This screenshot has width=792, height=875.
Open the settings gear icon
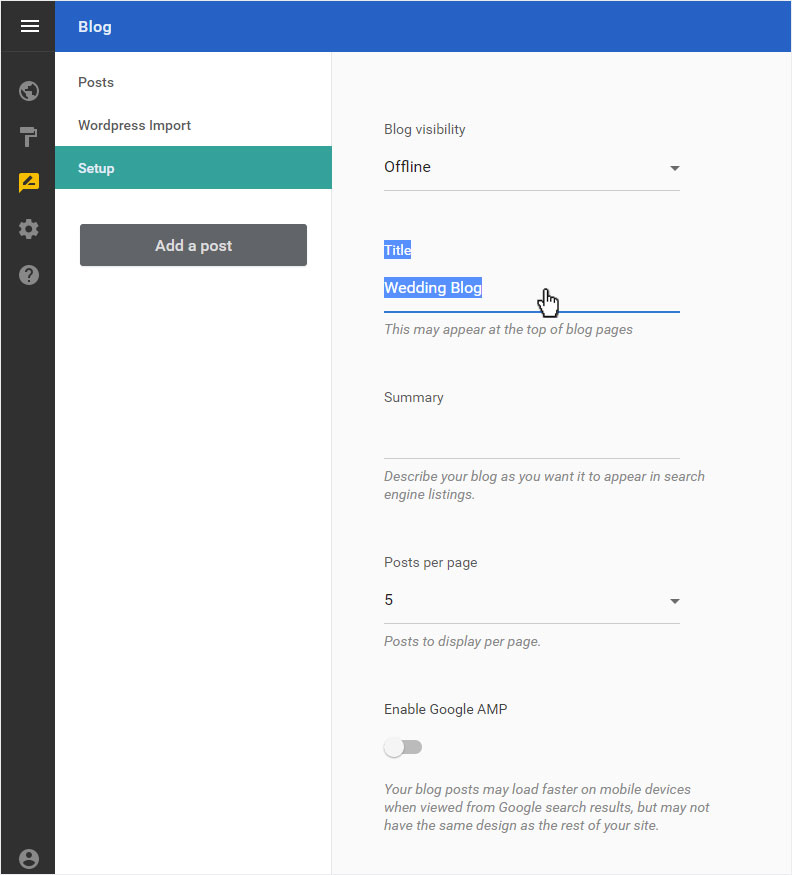coord(28,229)
